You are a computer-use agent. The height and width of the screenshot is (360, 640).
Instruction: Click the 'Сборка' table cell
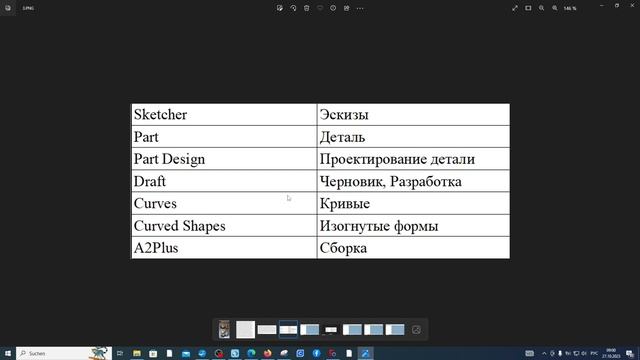(x=413, y=248)
